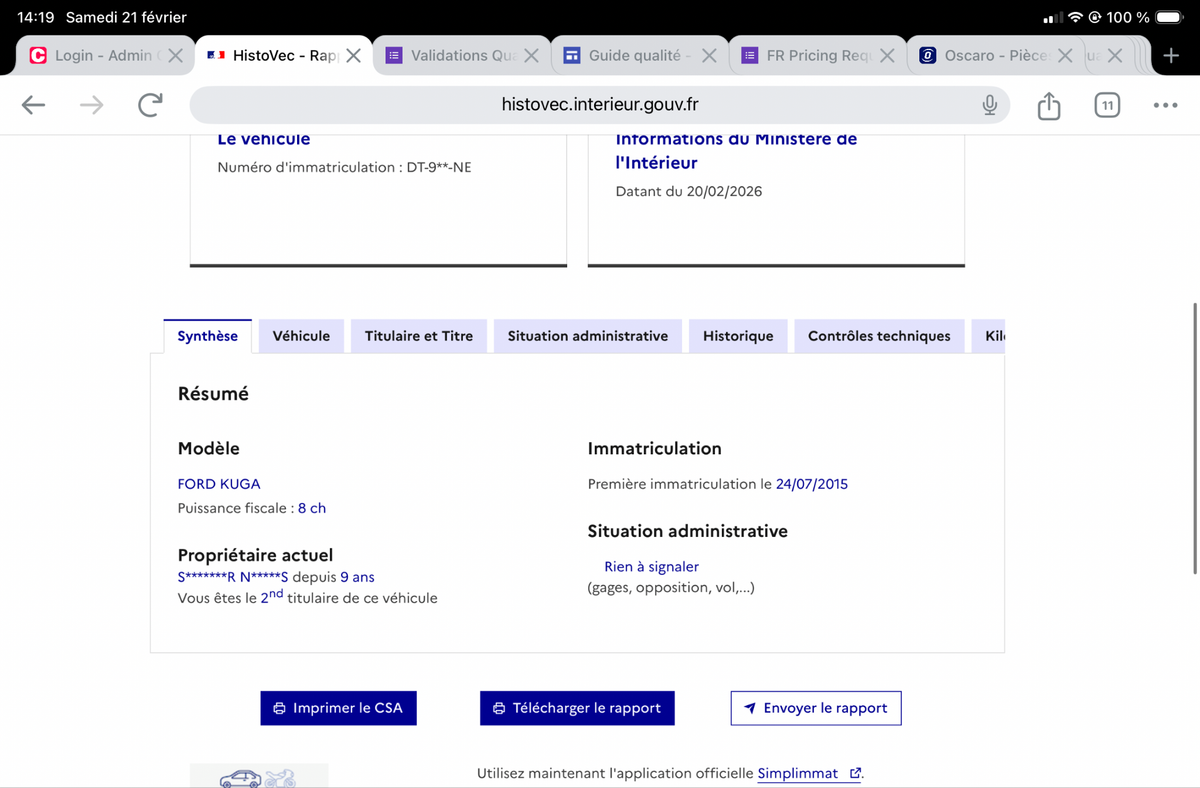Open the Contrôles techniques tab
The width and height of the screenshot is (1200, 788).
[x=879, y=336]
